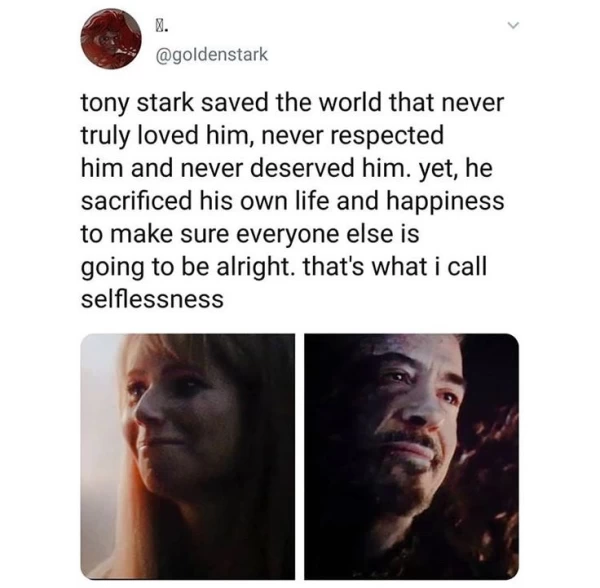Screen dimensions: 600x588
Task: Open the left photo of blonde woman
Action: tap(187, 456)
